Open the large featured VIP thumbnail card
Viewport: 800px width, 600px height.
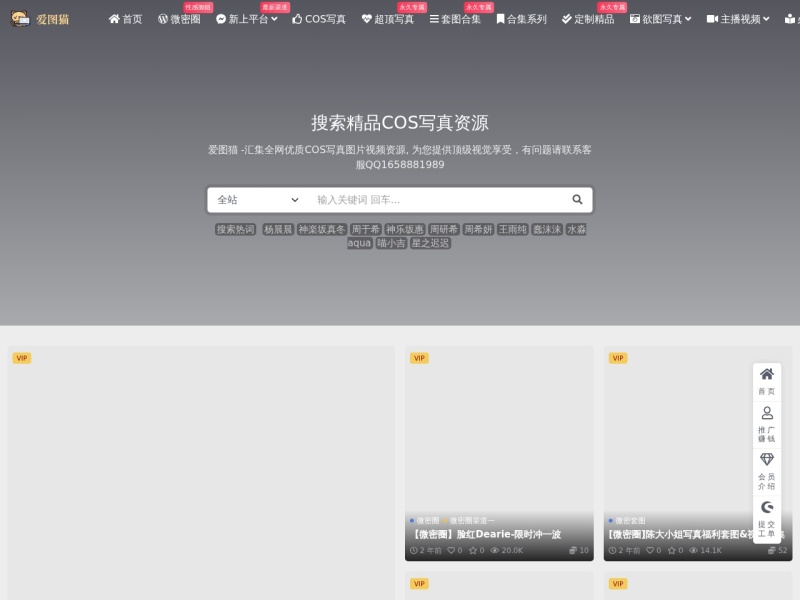201,472
